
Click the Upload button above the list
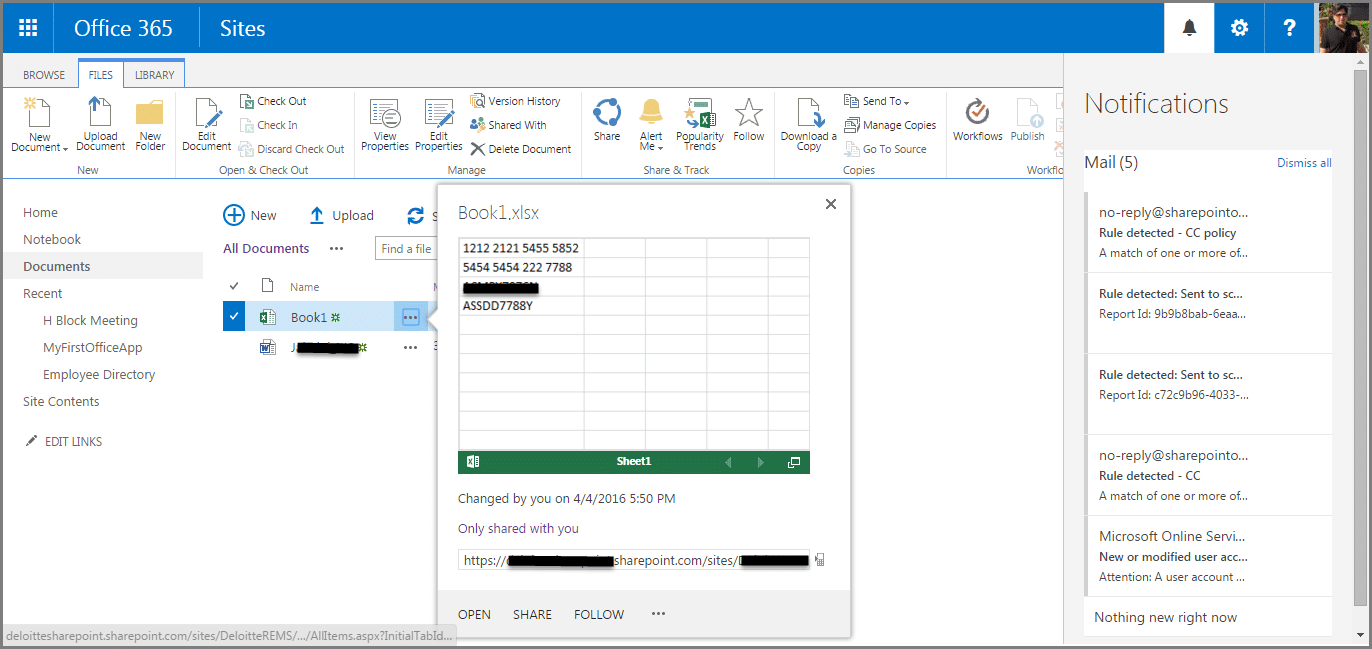coord(341,215)
